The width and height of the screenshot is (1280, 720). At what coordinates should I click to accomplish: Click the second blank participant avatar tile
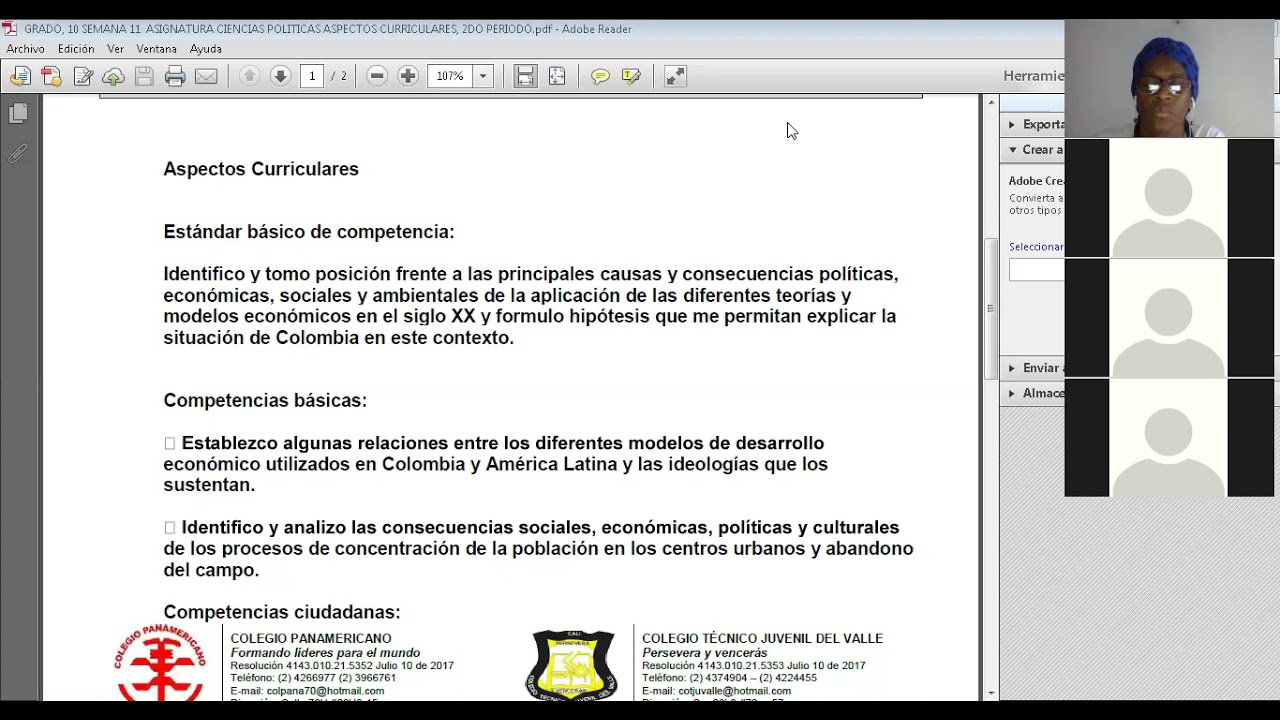[1170, 318]
